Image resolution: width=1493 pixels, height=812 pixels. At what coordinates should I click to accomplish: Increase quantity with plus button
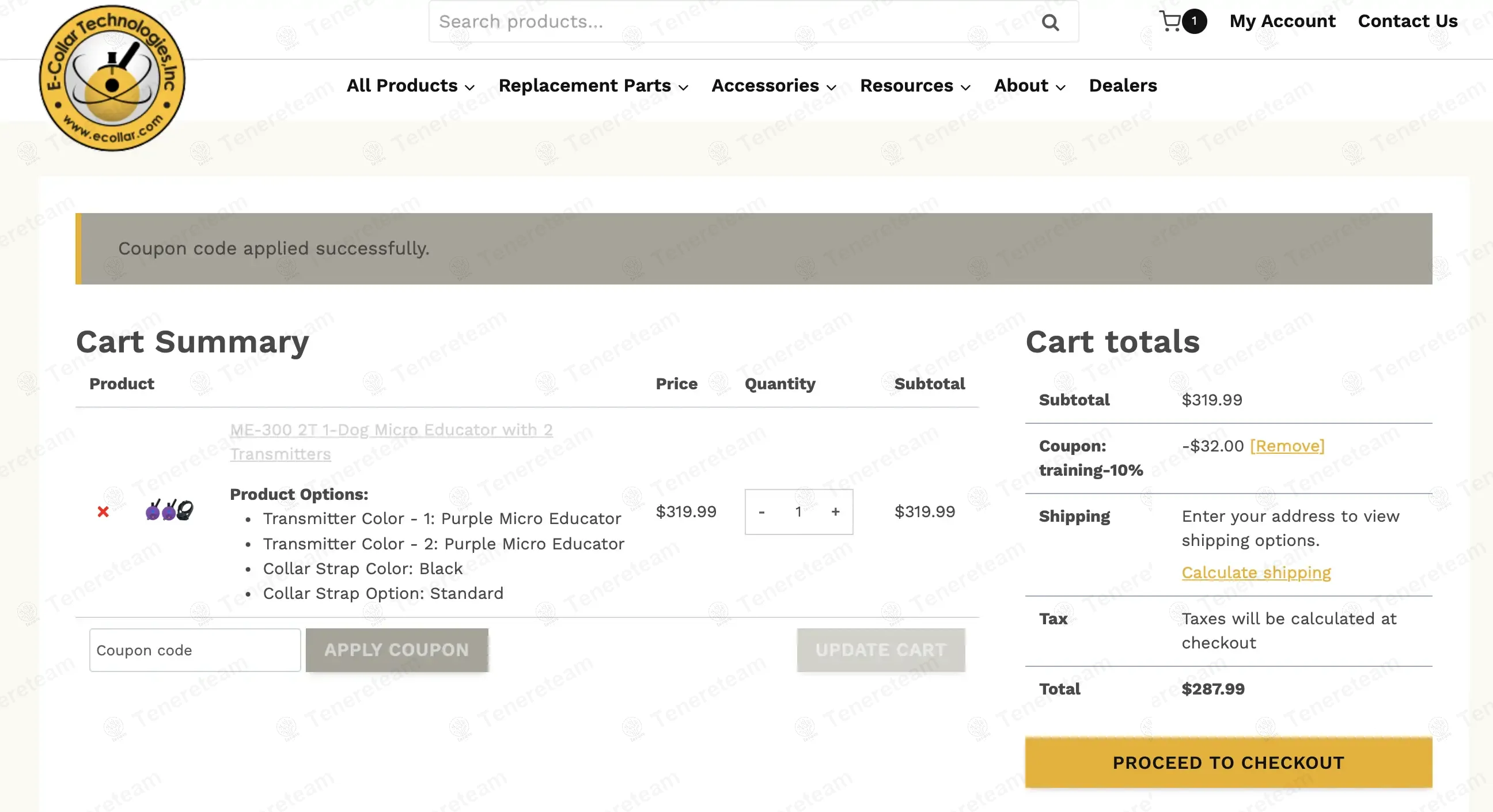(835, 512)
